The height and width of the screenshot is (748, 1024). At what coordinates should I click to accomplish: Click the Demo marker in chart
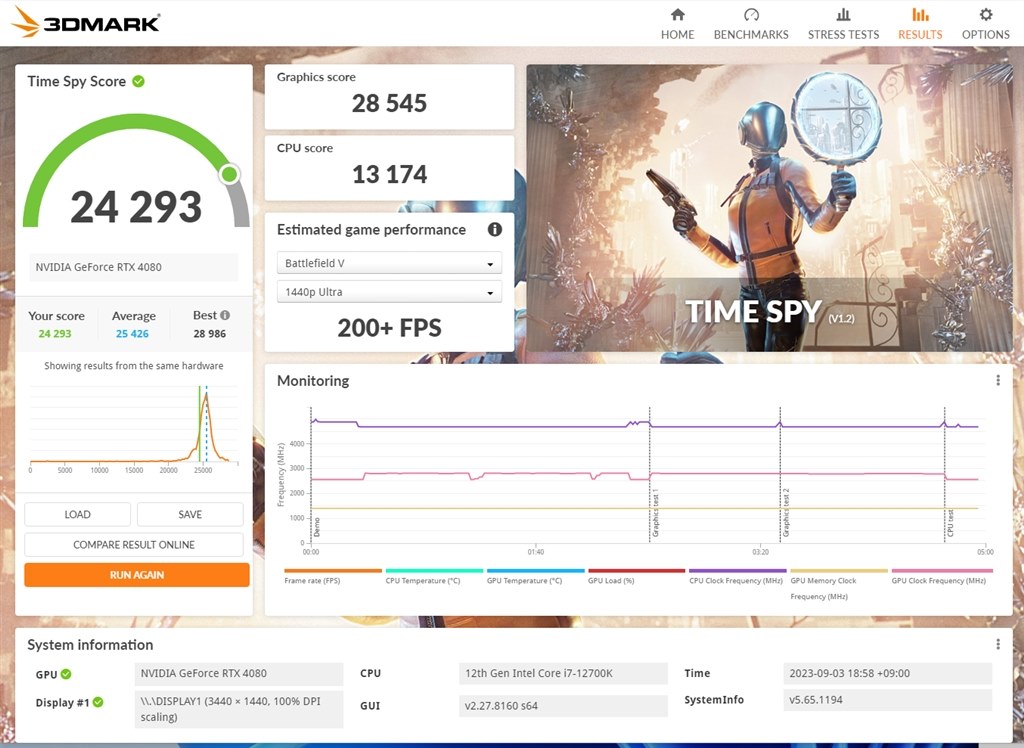click(x=317, y=527)
